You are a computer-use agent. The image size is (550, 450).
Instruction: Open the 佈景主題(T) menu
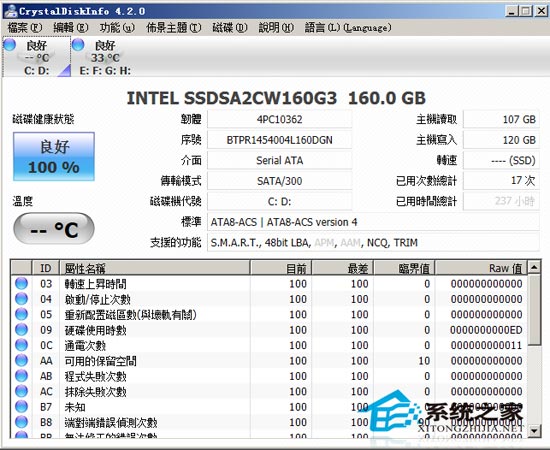point(174,27)
